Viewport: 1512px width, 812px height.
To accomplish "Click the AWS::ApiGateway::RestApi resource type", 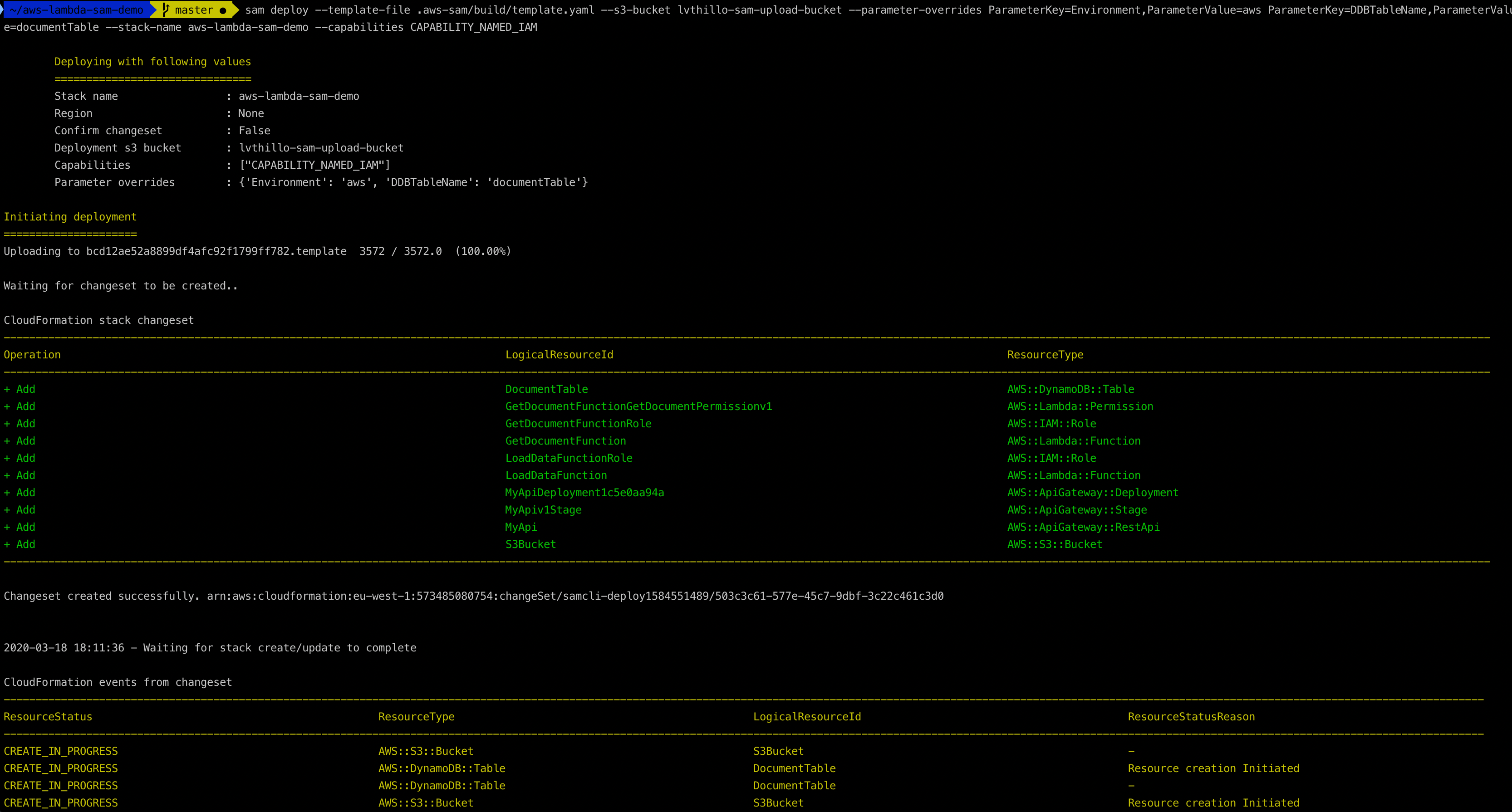I will point(1083,528).
